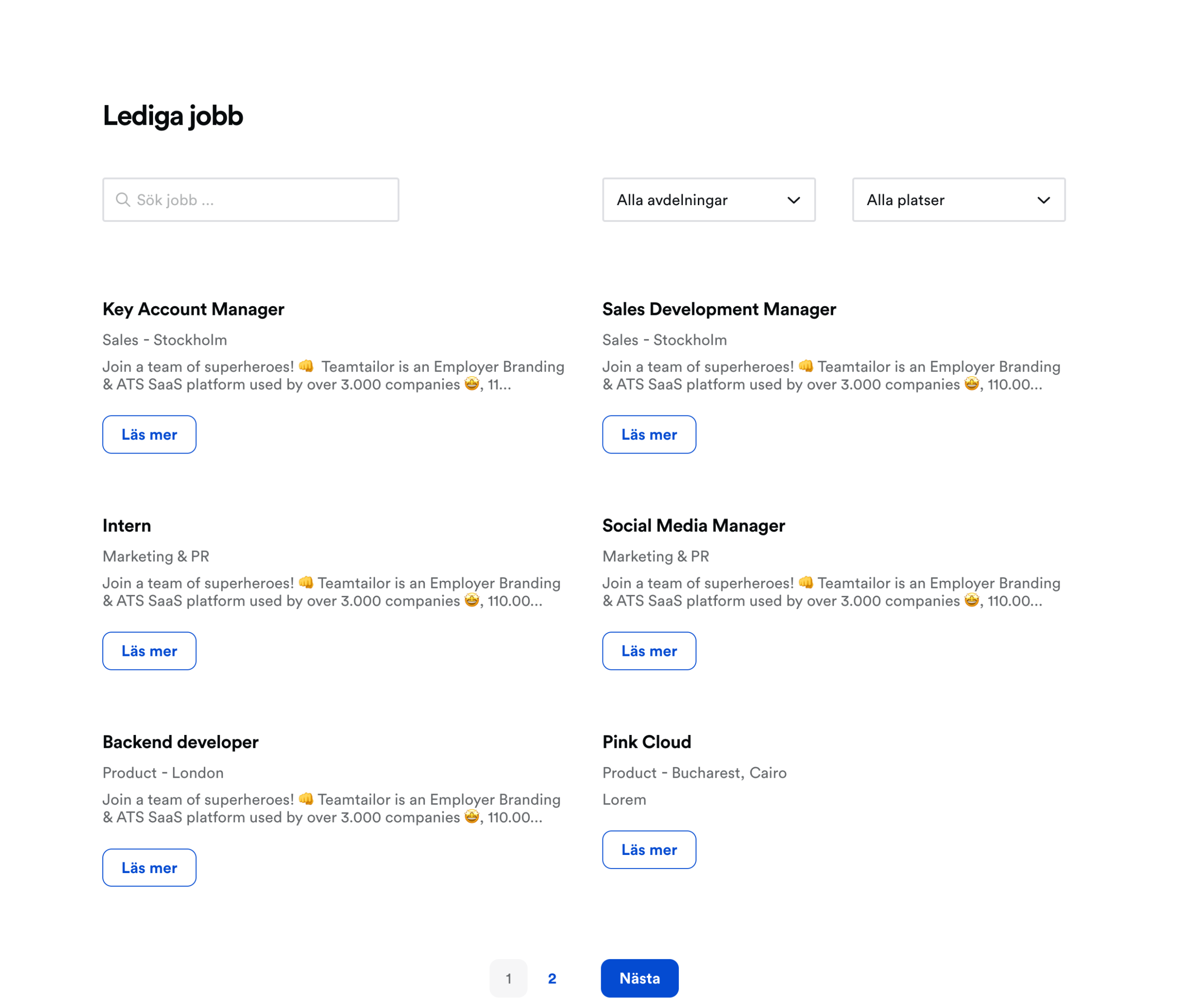Open the Key Account Manager job title
The image size is (1191, 1008).
point(193,309)
